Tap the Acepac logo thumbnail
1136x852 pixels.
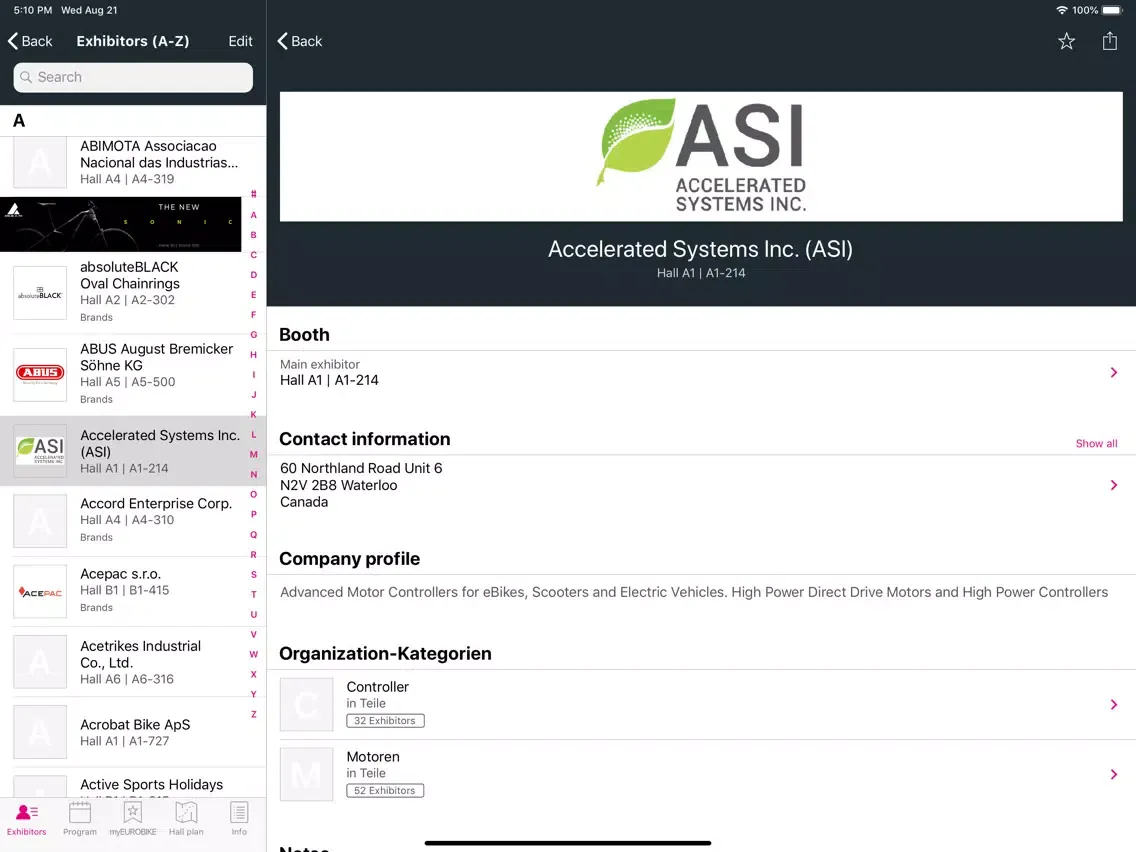[x=40, y=591]
